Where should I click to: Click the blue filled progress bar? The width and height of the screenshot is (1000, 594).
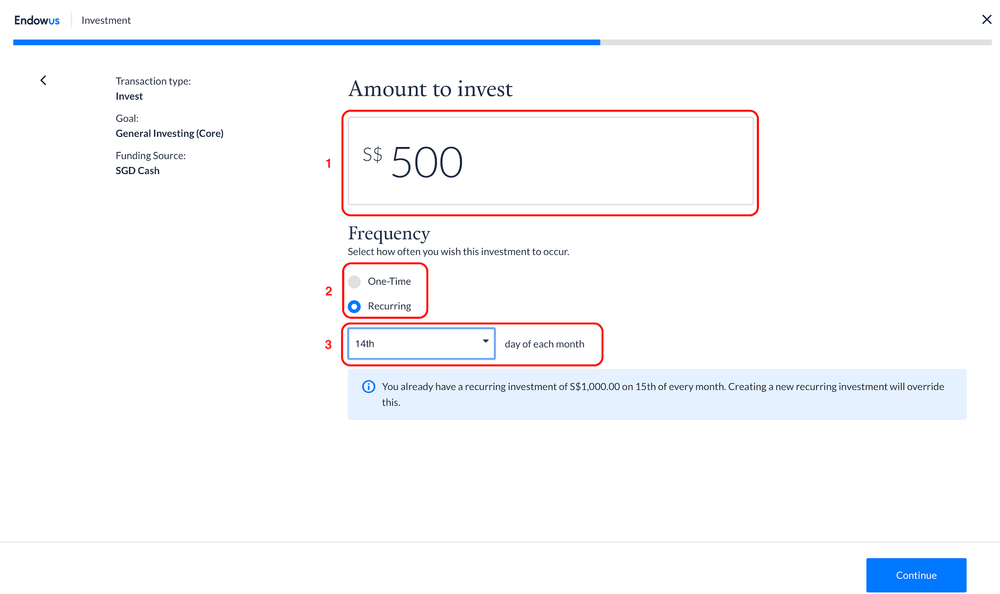[x=306, y=42]
